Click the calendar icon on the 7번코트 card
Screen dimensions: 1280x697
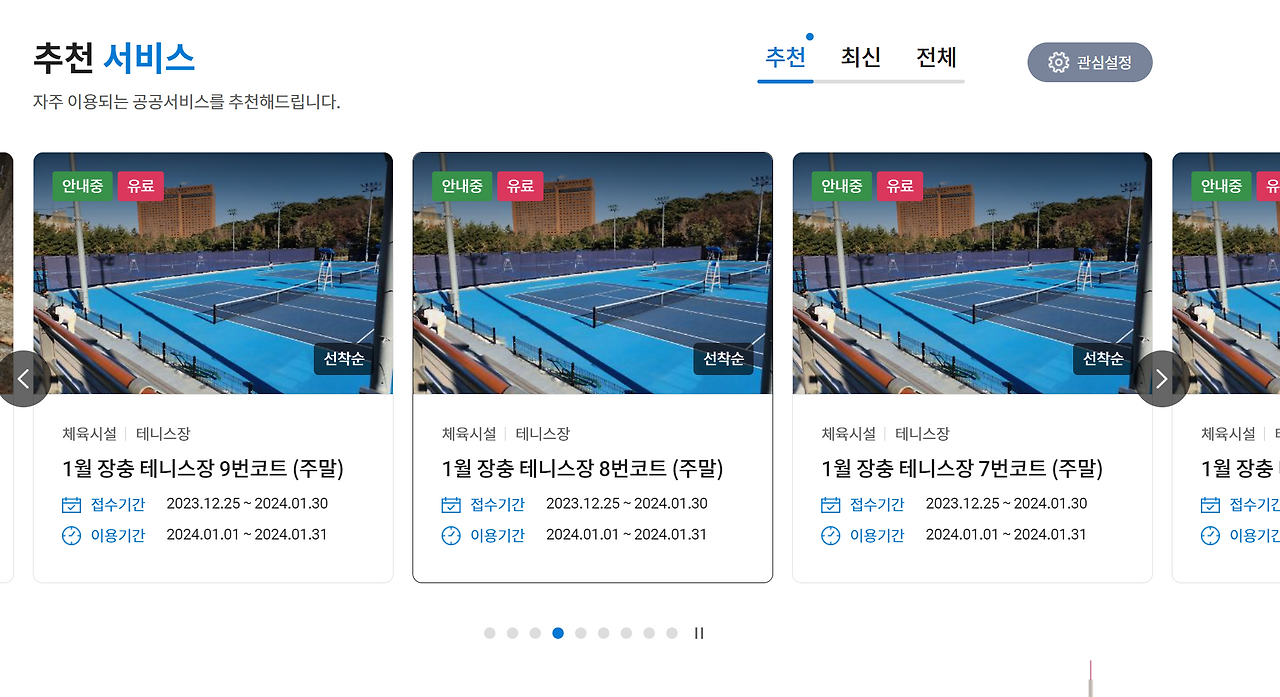click(x=830, y=505)
